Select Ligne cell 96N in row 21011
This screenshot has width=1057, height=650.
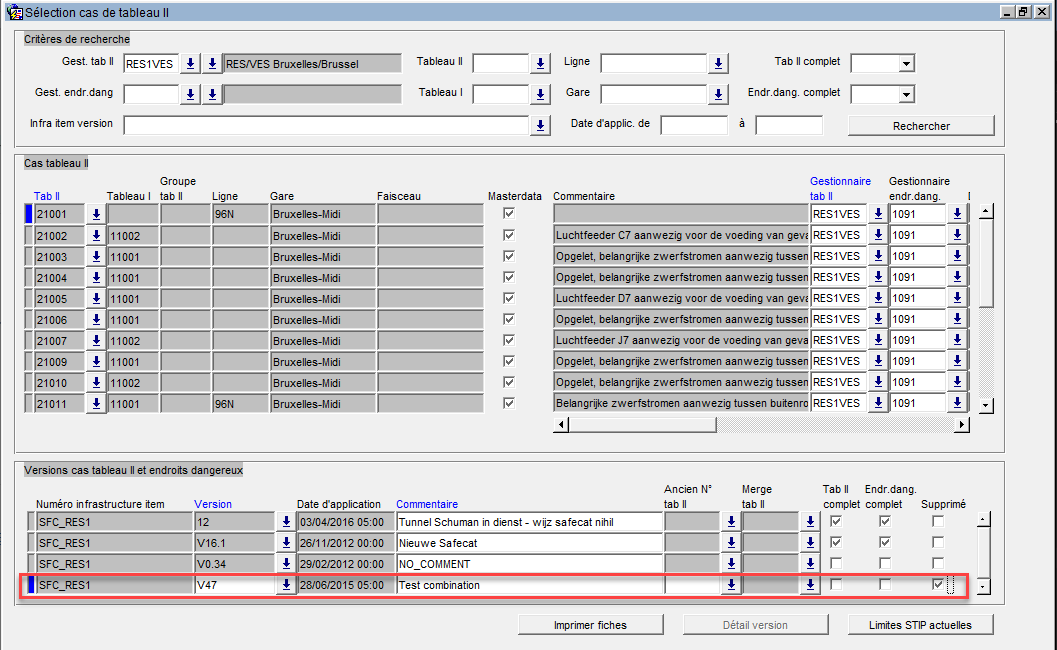(x=239, y=404)
